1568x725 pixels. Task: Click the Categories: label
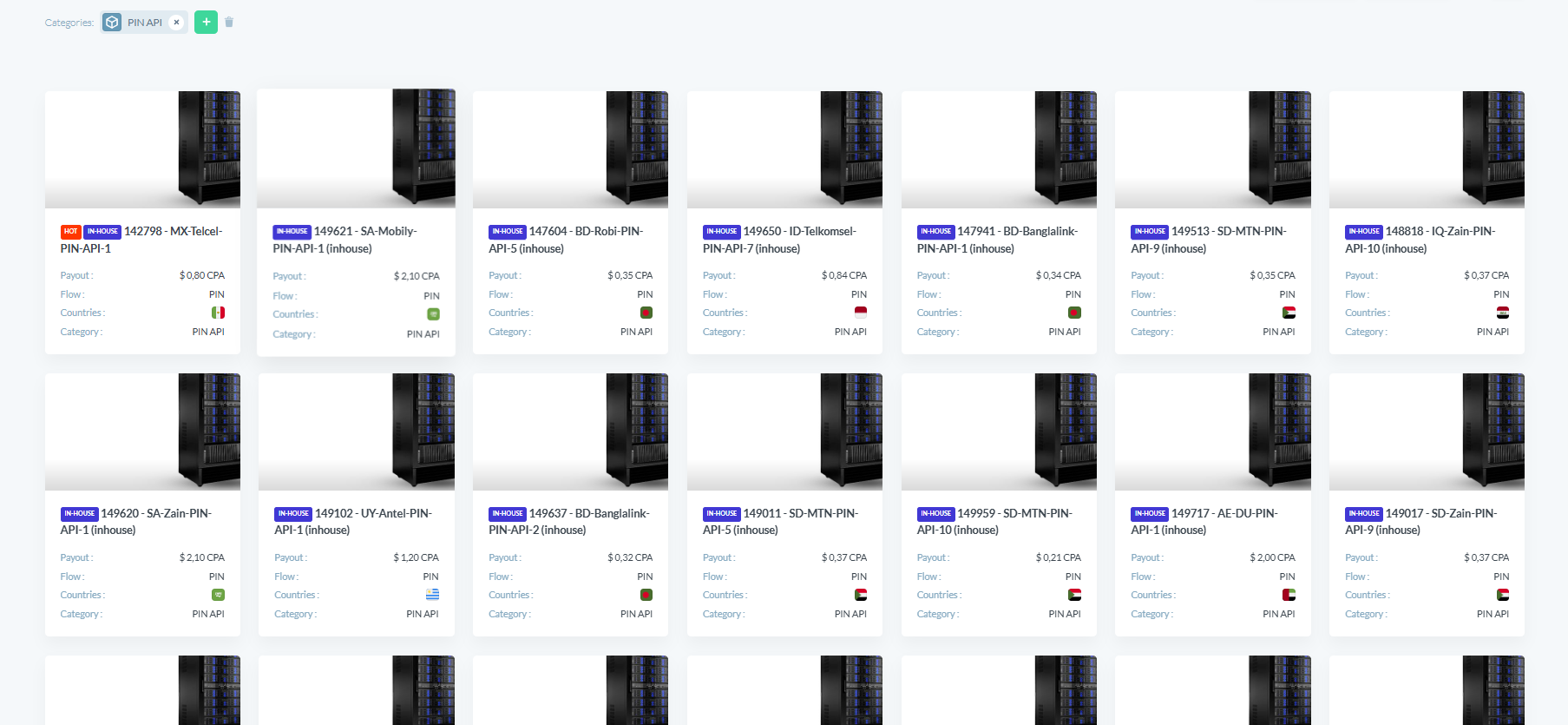(x=69, y=23)
